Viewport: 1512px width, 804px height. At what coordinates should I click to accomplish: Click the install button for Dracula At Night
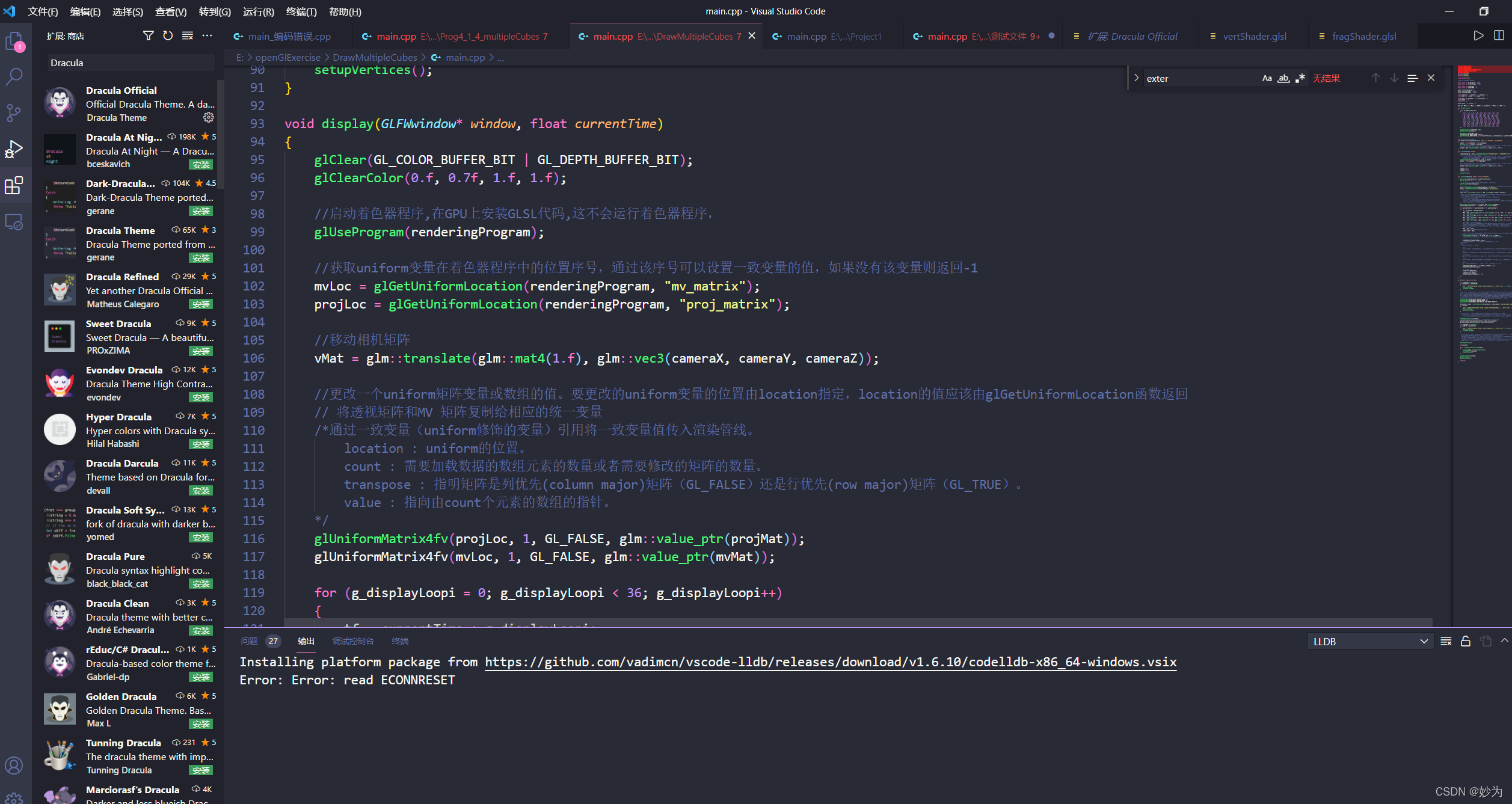coord(201,164)
